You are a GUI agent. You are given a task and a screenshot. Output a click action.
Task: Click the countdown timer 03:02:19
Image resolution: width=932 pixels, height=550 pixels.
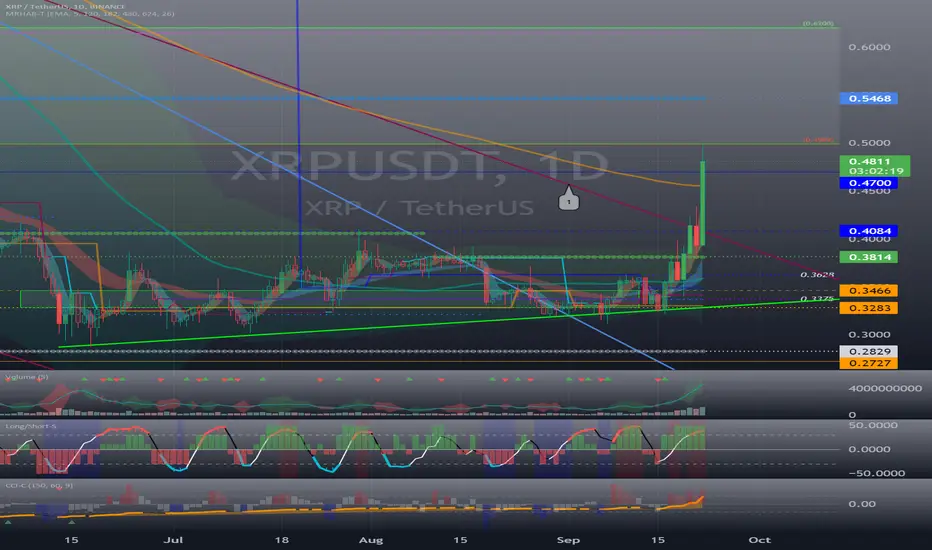point(876,171)
